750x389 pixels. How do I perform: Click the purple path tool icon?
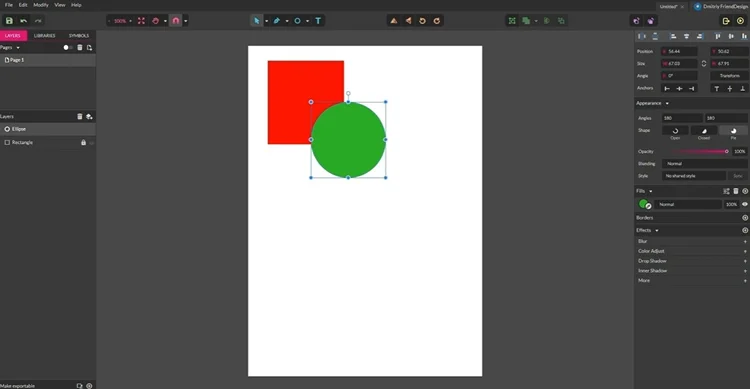click(636, 21)
